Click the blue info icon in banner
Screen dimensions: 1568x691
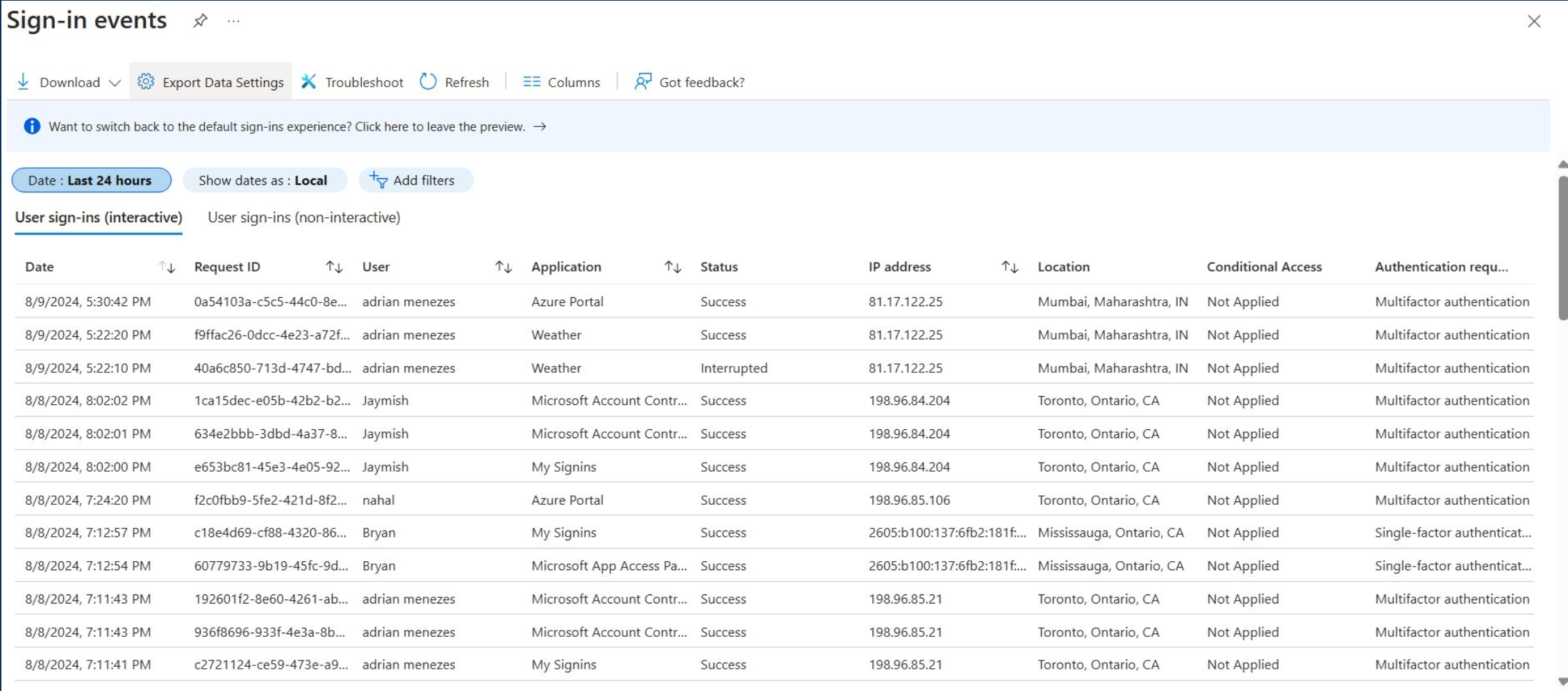(32, 126)
